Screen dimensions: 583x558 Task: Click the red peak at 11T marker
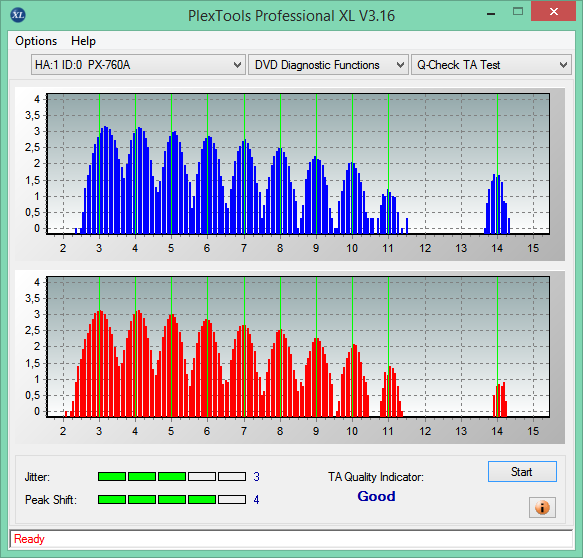click(x=390, y=368)
